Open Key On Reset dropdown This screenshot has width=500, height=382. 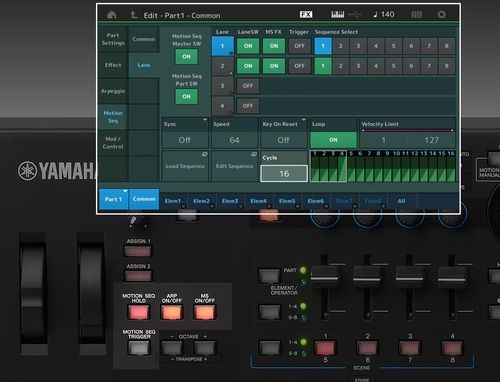tap(284, 133)
